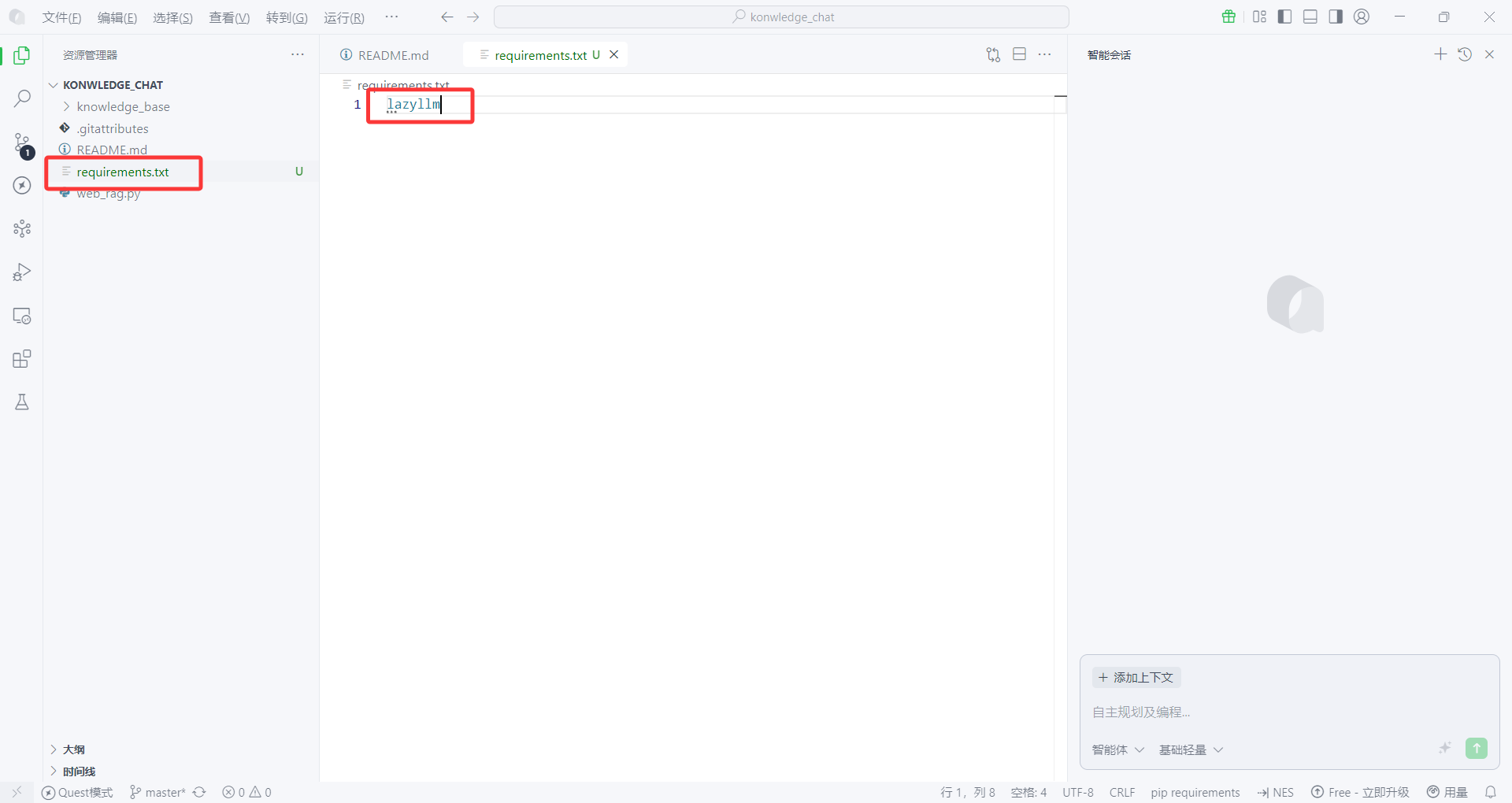This screenshot has width=1512, height=803.
Task: Open changes compare icon in editor toolbar
Action: click(993, 54)
